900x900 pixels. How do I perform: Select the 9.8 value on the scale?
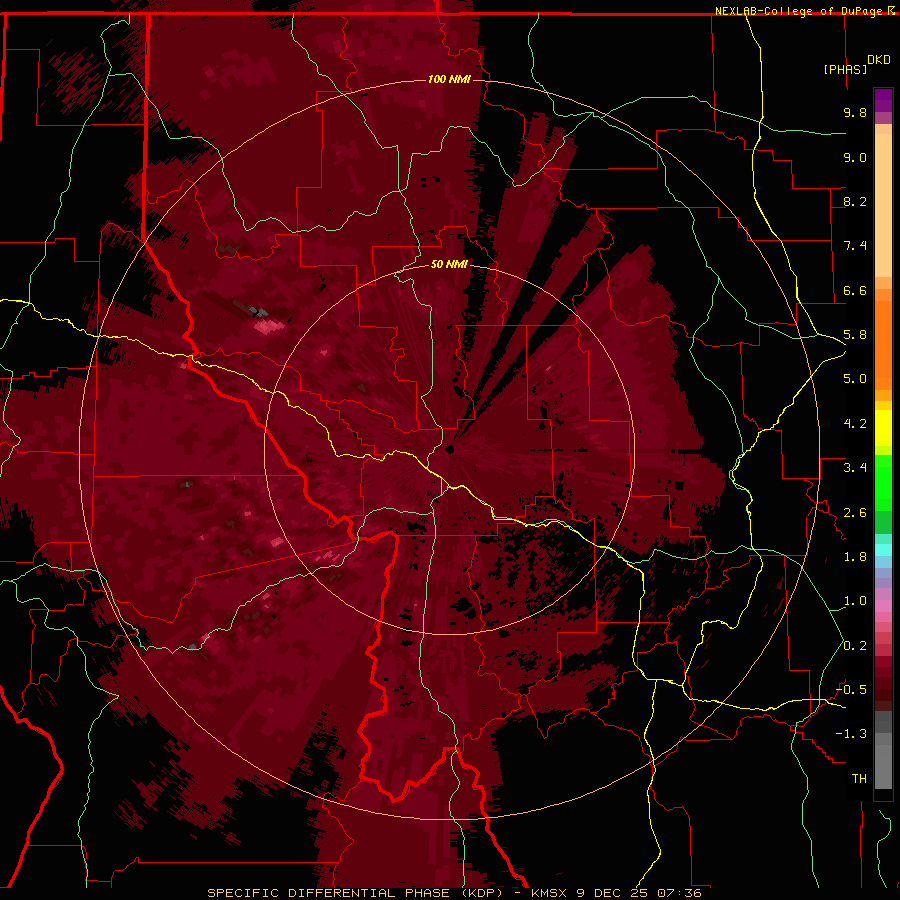coord(855,112)
